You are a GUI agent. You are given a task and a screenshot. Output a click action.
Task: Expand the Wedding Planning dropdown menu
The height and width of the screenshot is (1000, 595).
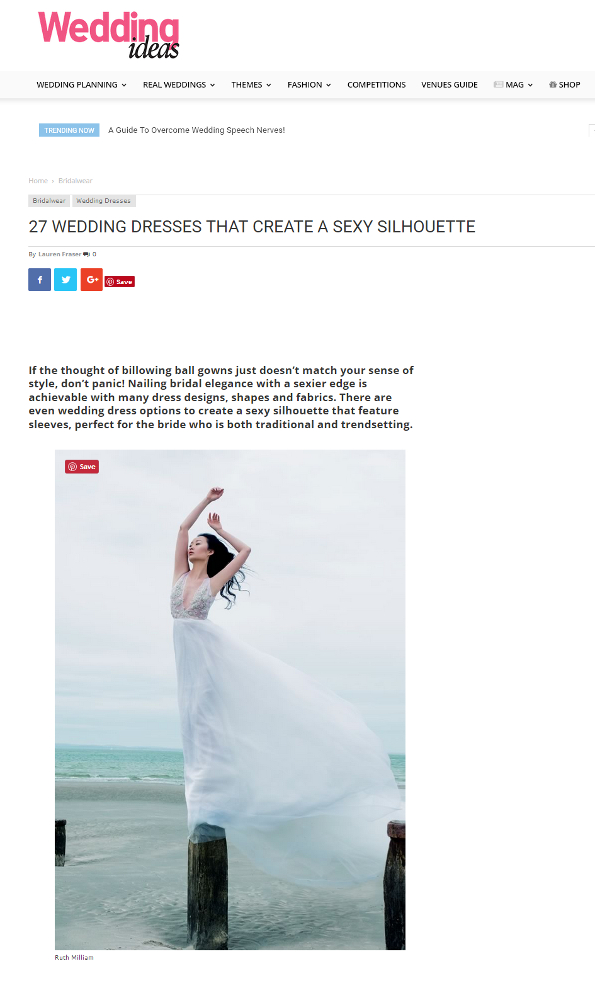(x=81, y=85)
